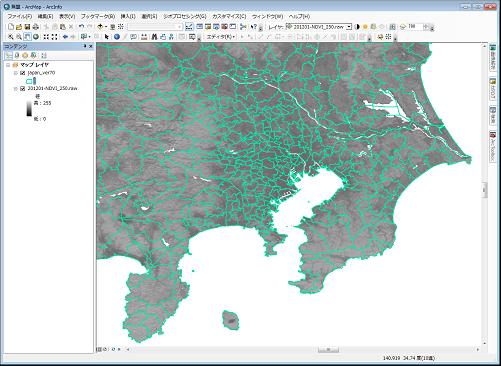
Task: Select the Zoom Out magnifier tool
Action: tap(19, 37)
